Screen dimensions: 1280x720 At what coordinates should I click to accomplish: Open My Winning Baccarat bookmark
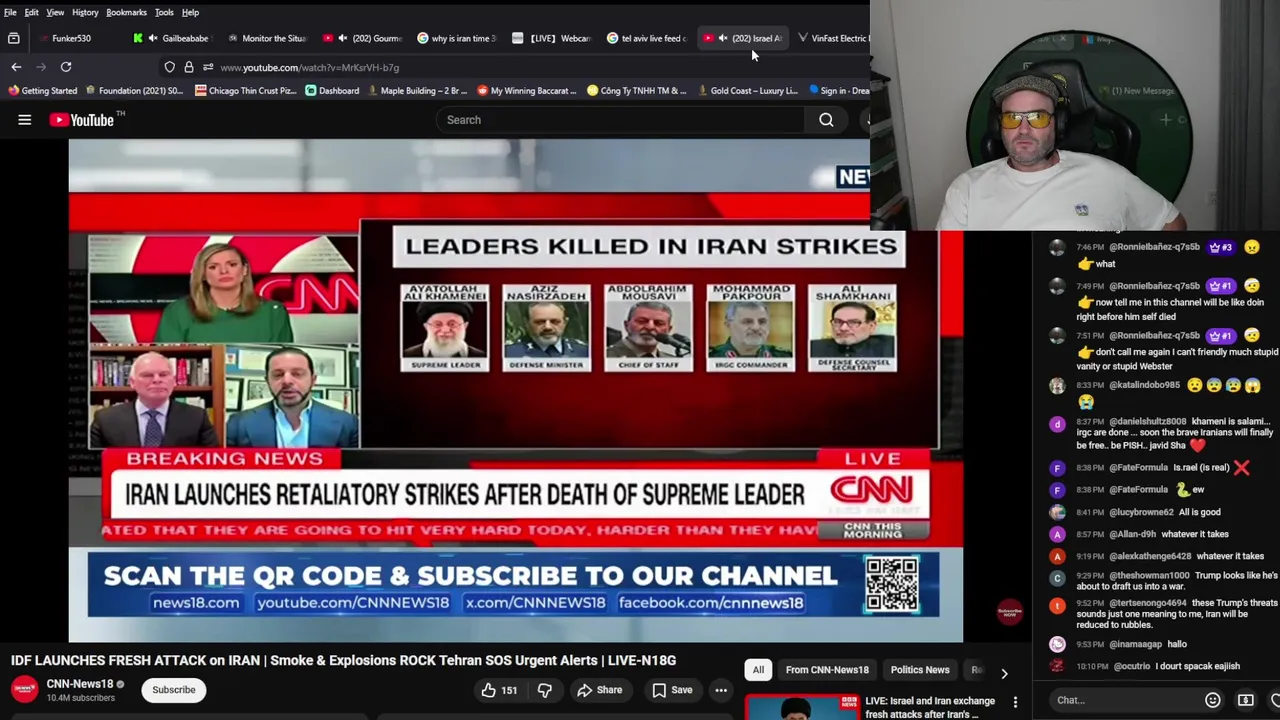point(527,91)
